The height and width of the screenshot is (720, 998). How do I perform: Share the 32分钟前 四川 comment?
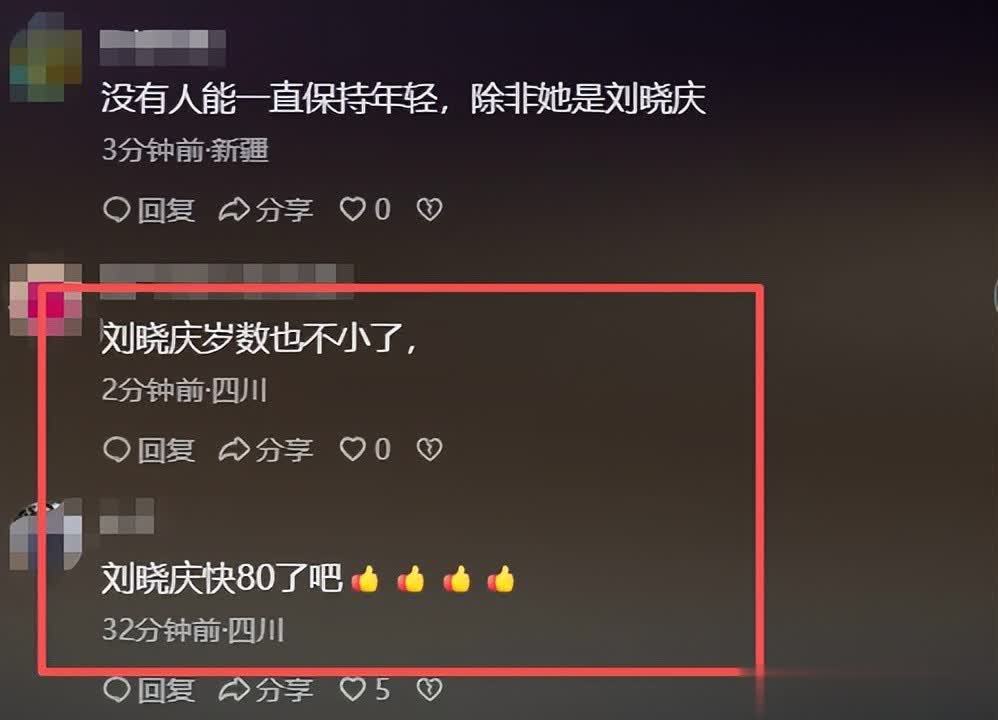pos(265,690)
